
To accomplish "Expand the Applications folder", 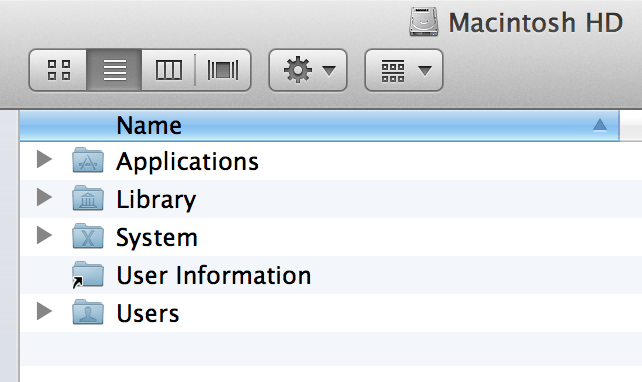I will pyautogui.click(x=44, y=159).
